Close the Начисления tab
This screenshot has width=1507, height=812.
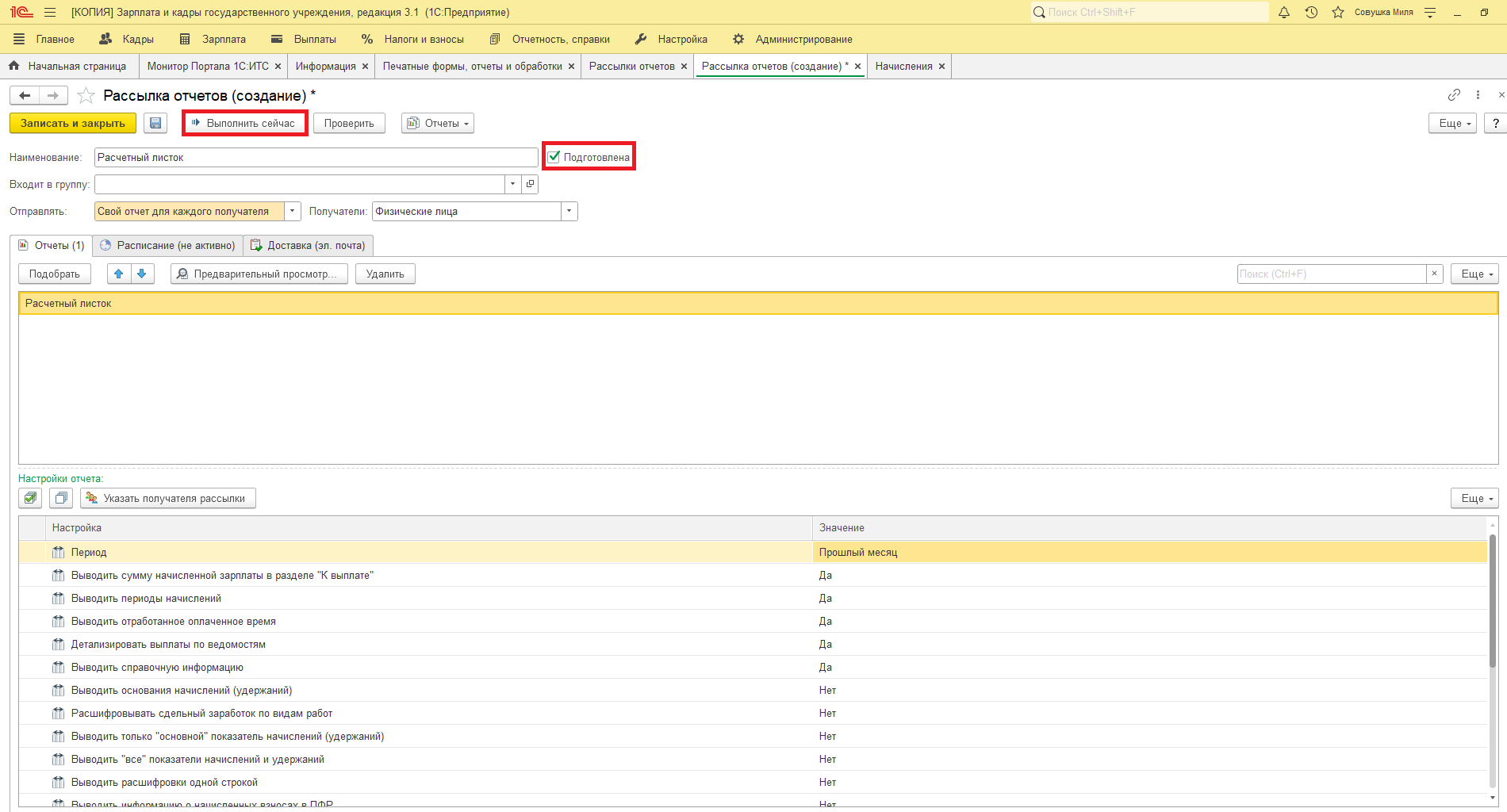[941, 67]
